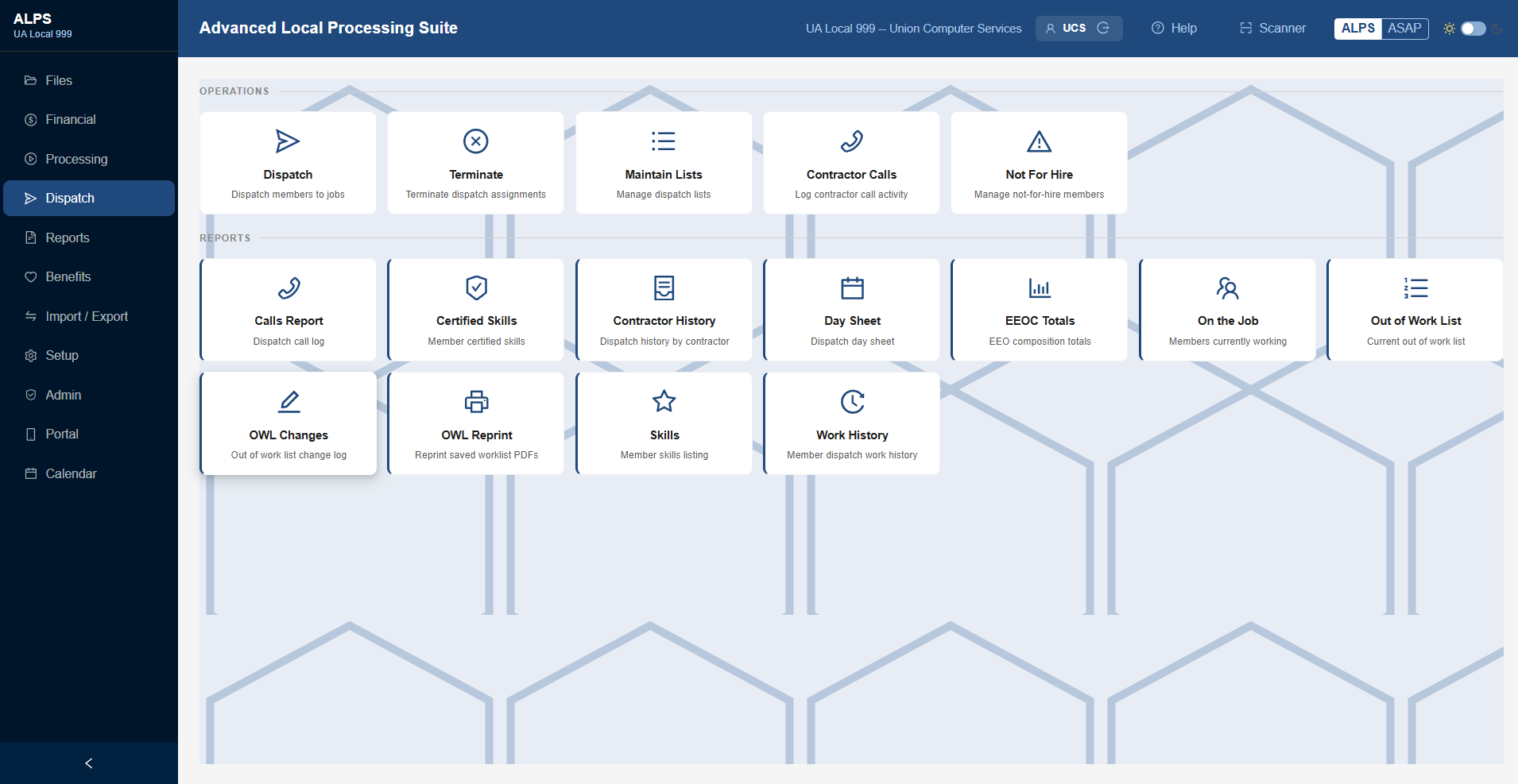
Task: Toggle the light/dark theme switch
Action: tap(1473, 29)
